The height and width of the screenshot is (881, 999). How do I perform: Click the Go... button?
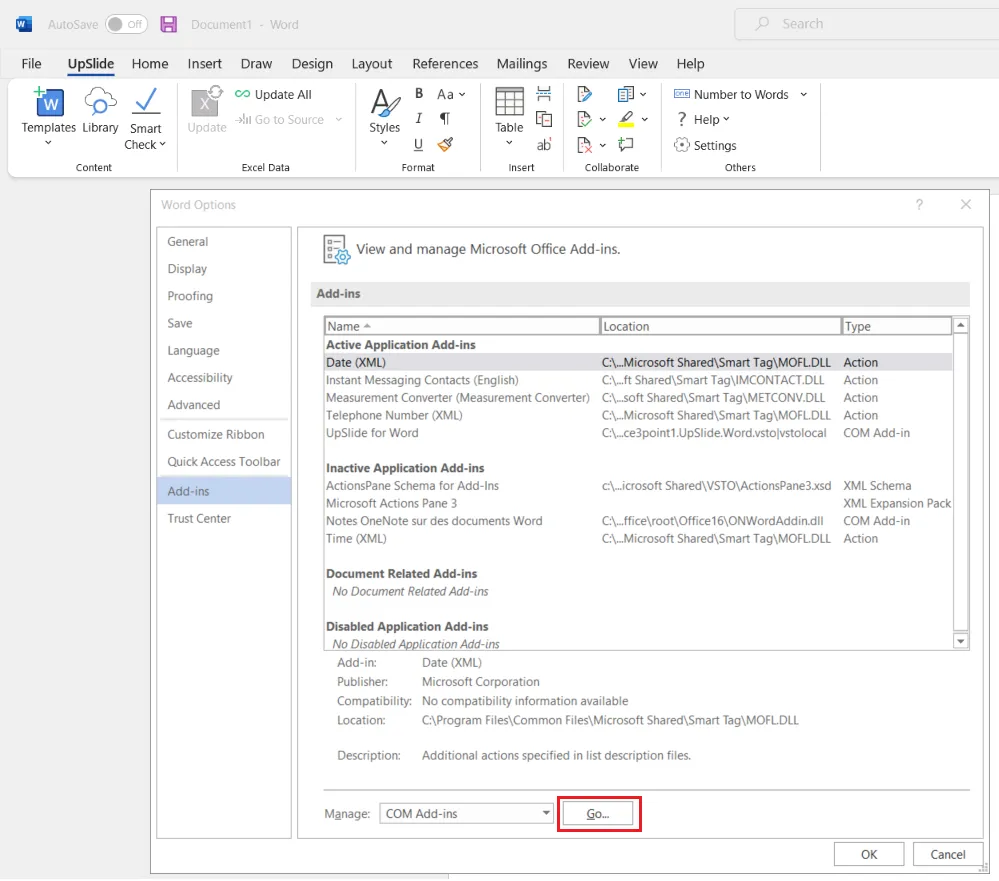[x=598, y=813]
